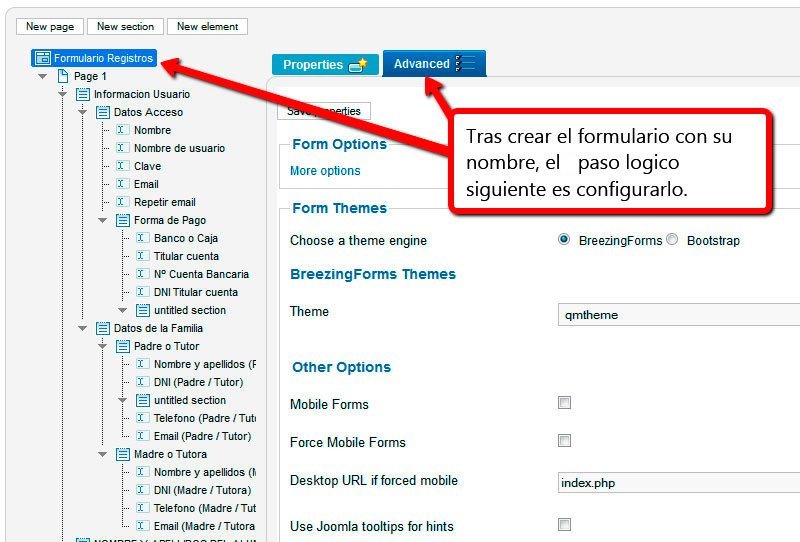
Task: Collapse the Informacion Usuario node
Action: [63, 94]
